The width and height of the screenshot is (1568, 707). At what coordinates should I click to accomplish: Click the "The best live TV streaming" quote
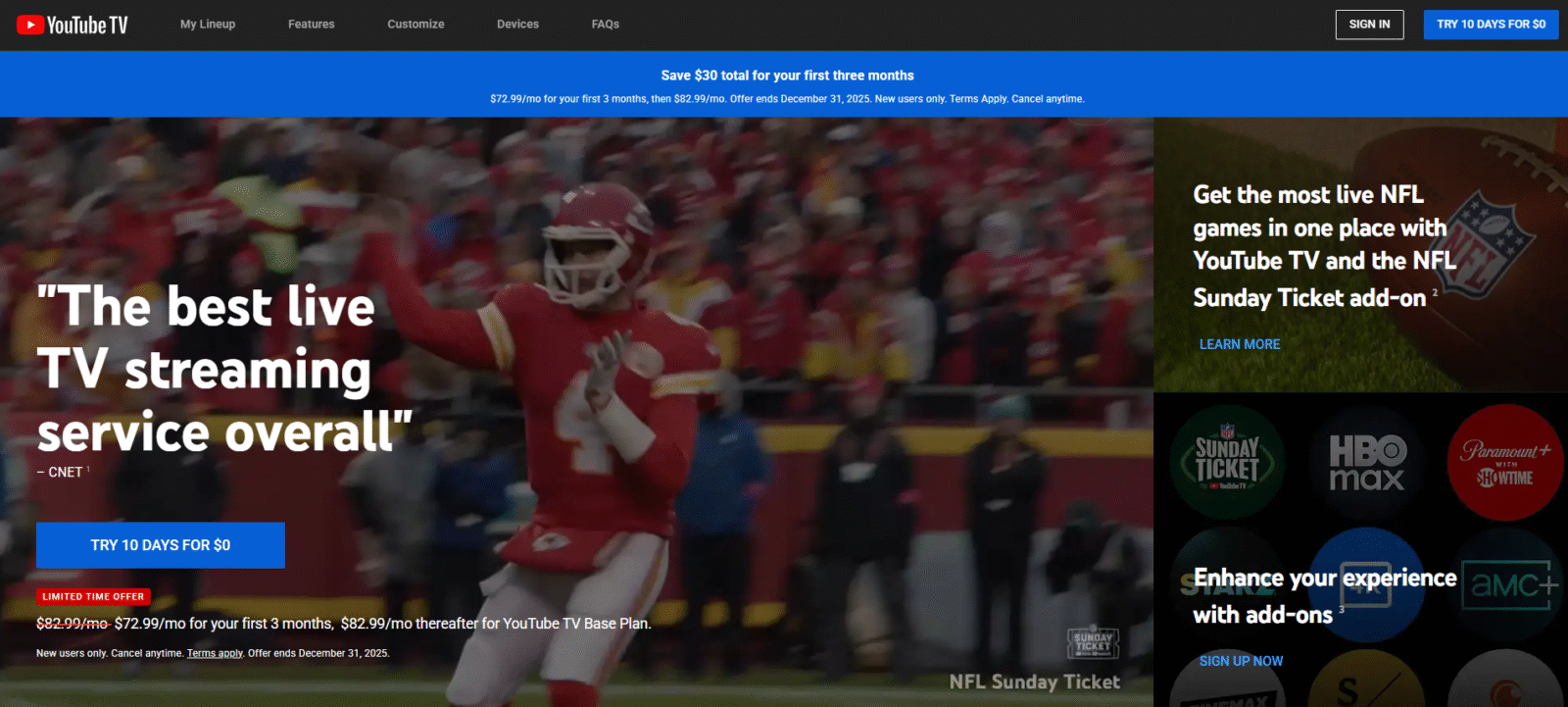[x=223, y=370]
